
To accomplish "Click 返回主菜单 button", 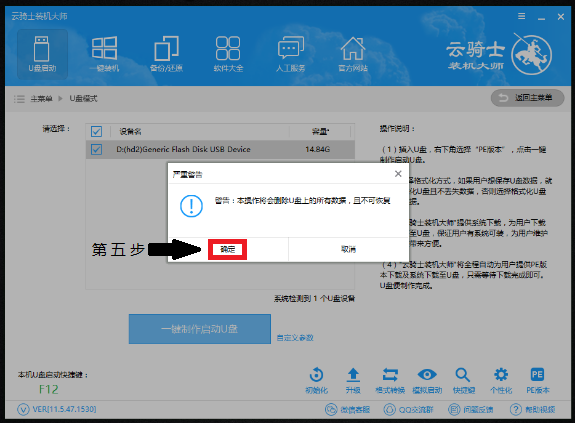I will [x=527, y=98].
